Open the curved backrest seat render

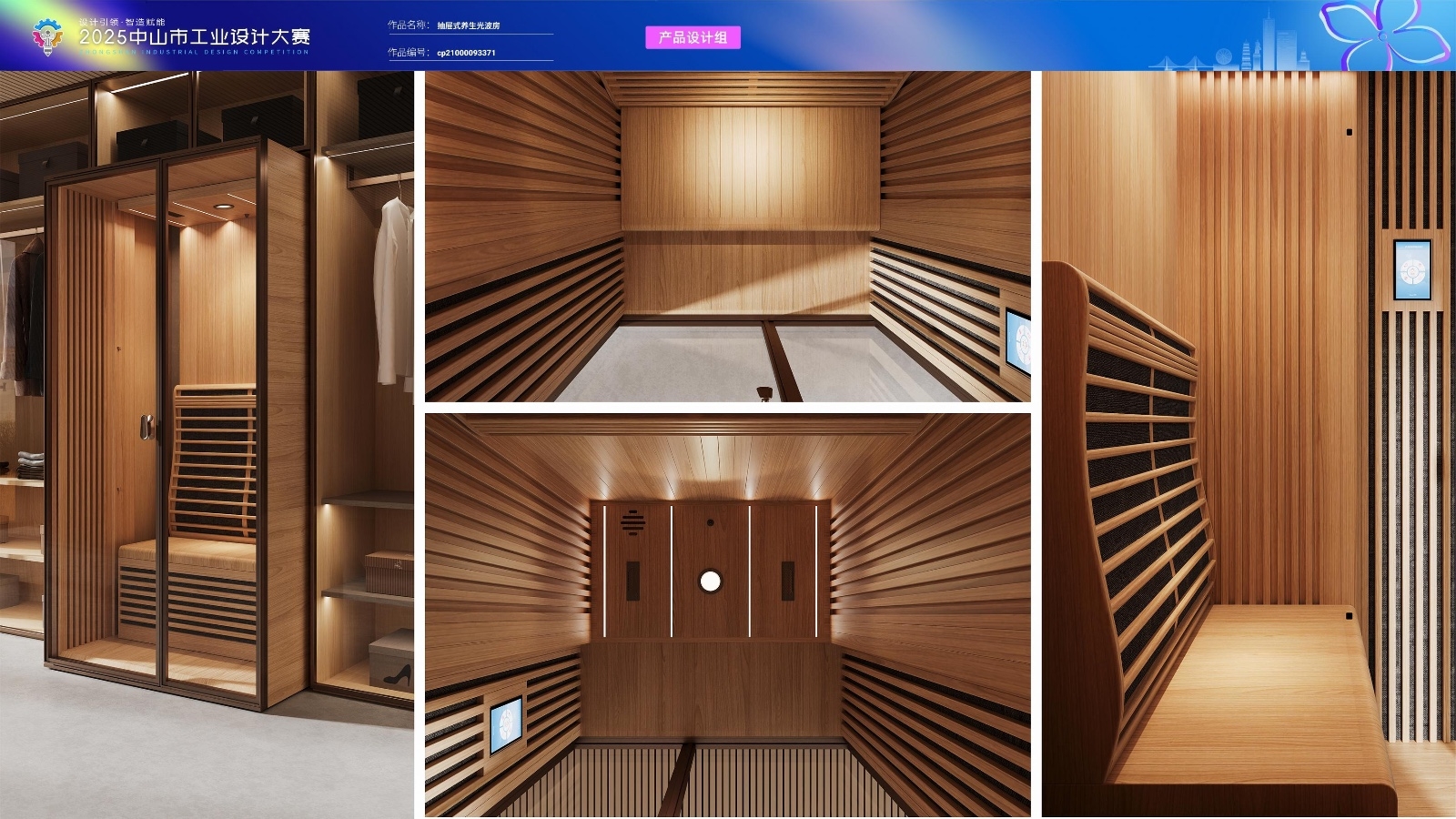point(1249,445)
